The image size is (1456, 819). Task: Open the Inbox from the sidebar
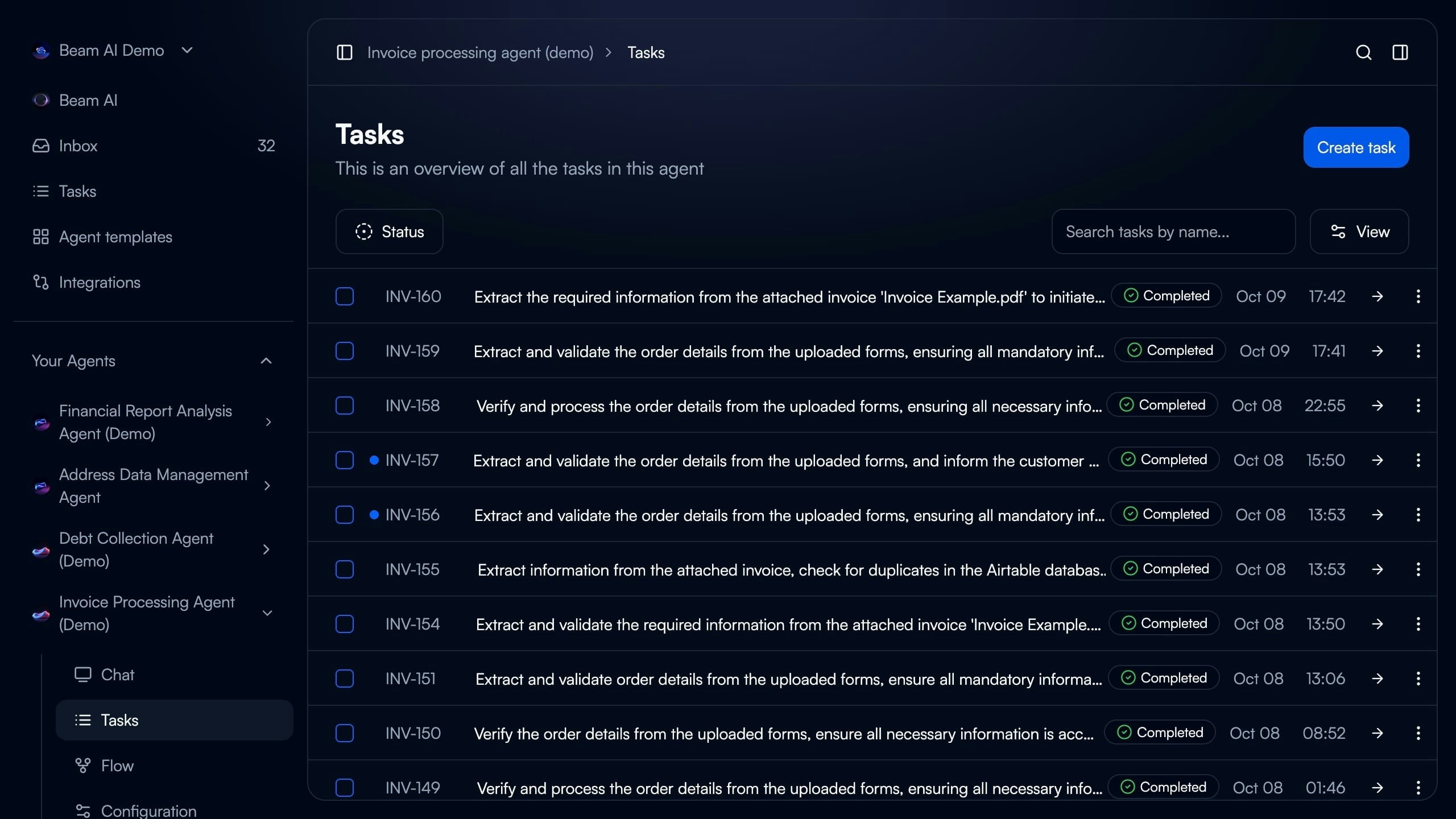click(x=78, y=146)
